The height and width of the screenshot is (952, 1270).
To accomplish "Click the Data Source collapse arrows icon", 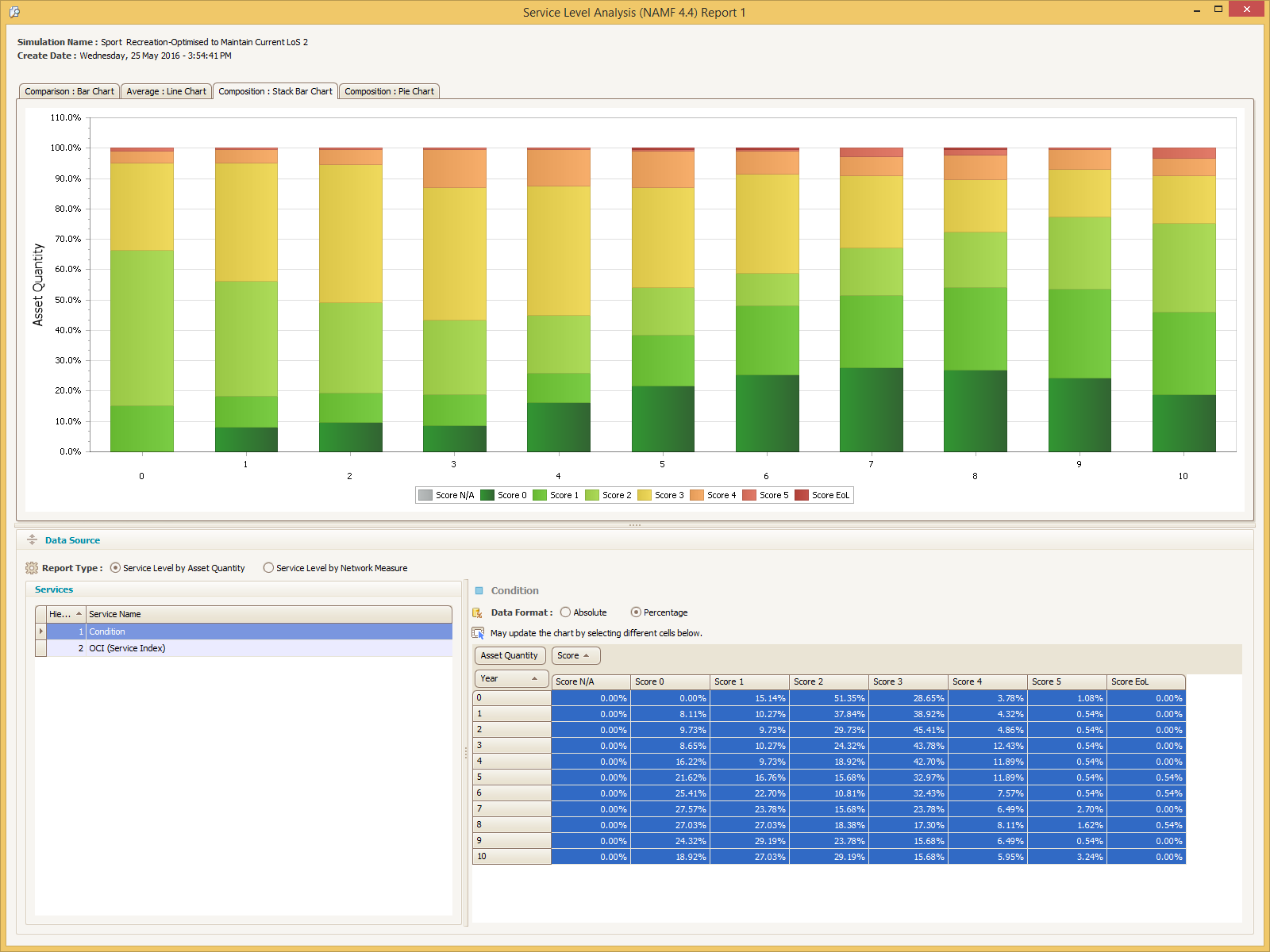I will point(32,539).
